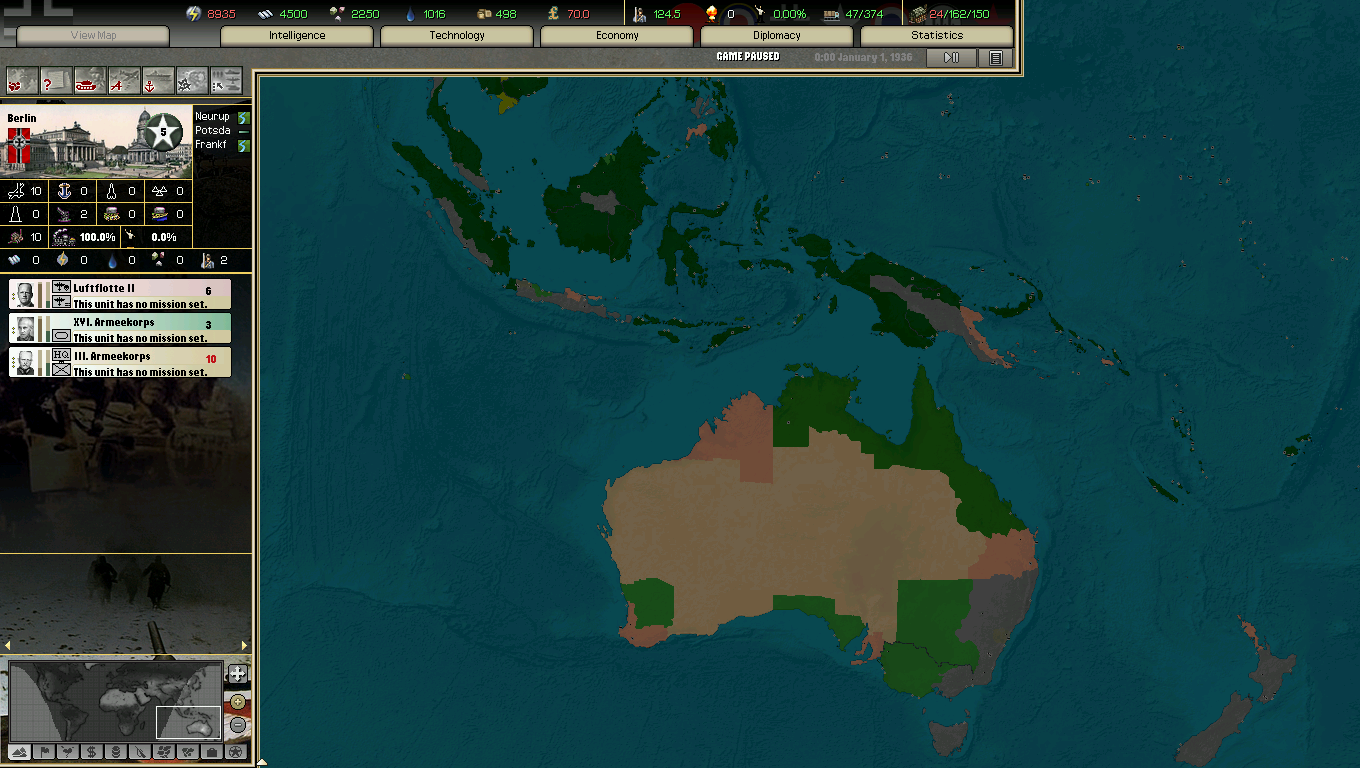
Task: Click the left yellow scroll arrow
Action: (x=8, y=646)
